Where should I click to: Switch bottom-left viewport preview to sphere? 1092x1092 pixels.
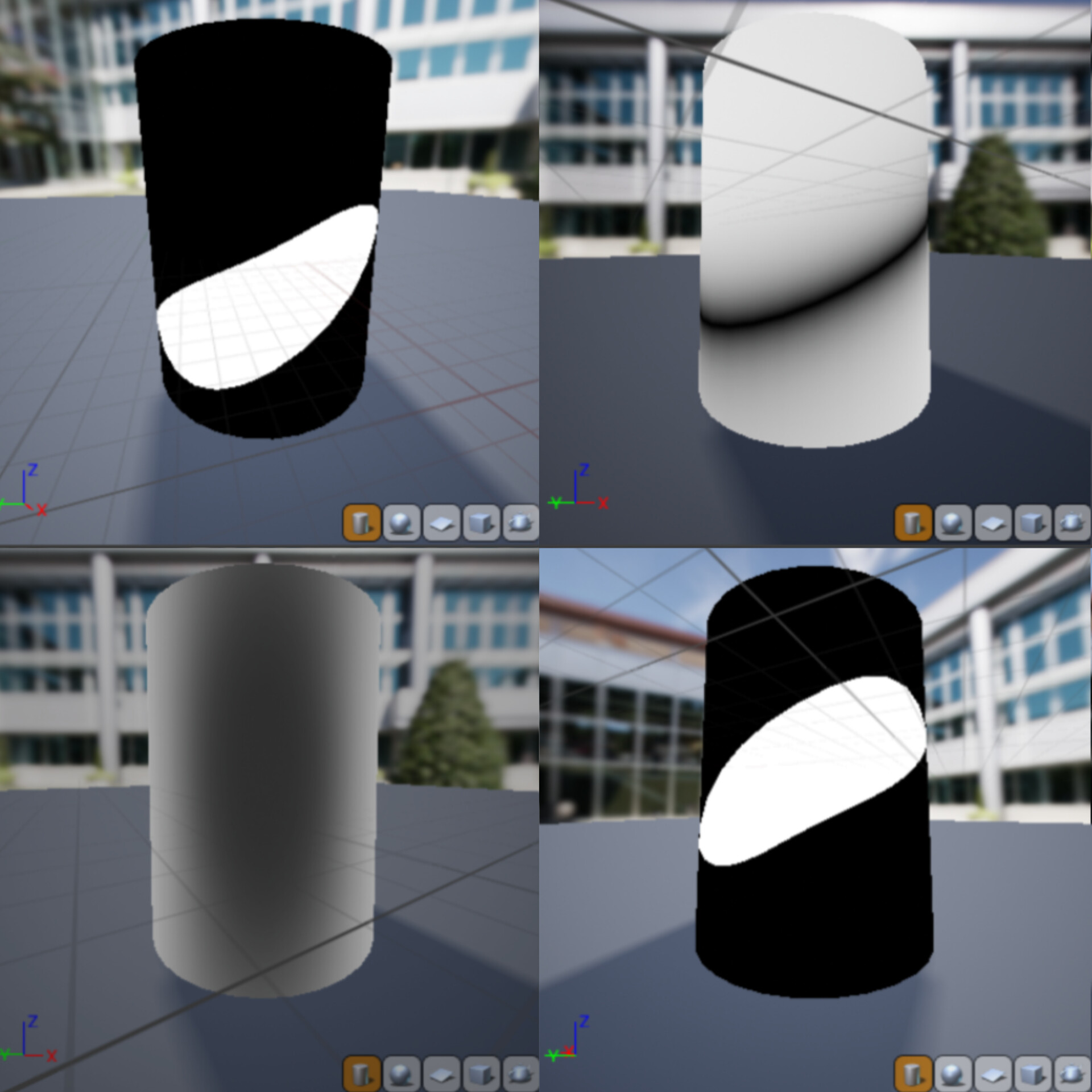pos(402,1074)
